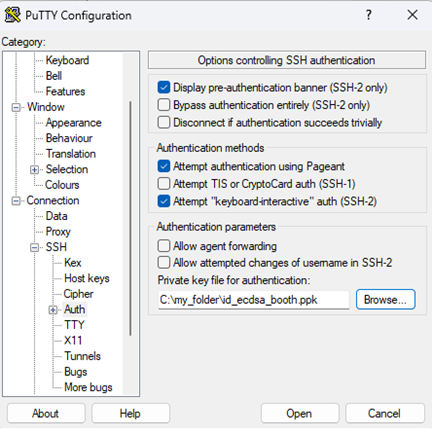Expand the Auth tree node
The image size is (432, 435).
coord(53,310)
